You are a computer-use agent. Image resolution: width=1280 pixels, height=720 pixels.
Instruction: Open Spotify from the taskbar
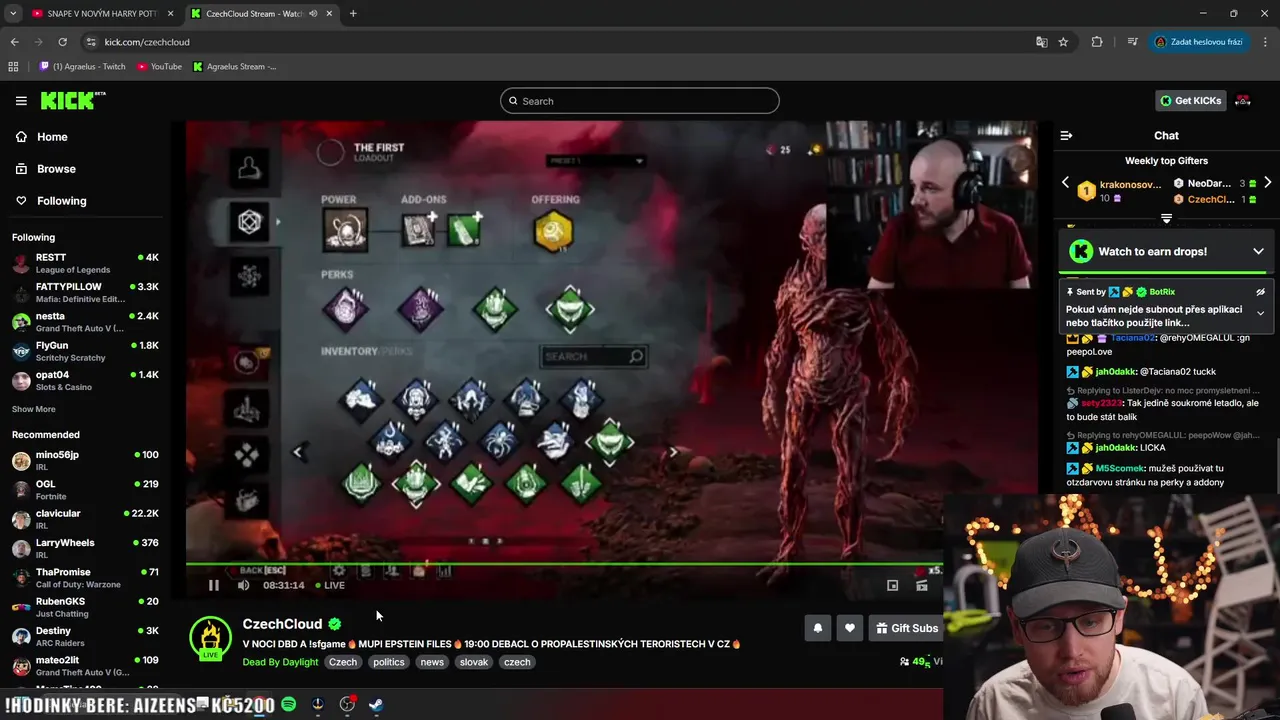click(289, 705)
